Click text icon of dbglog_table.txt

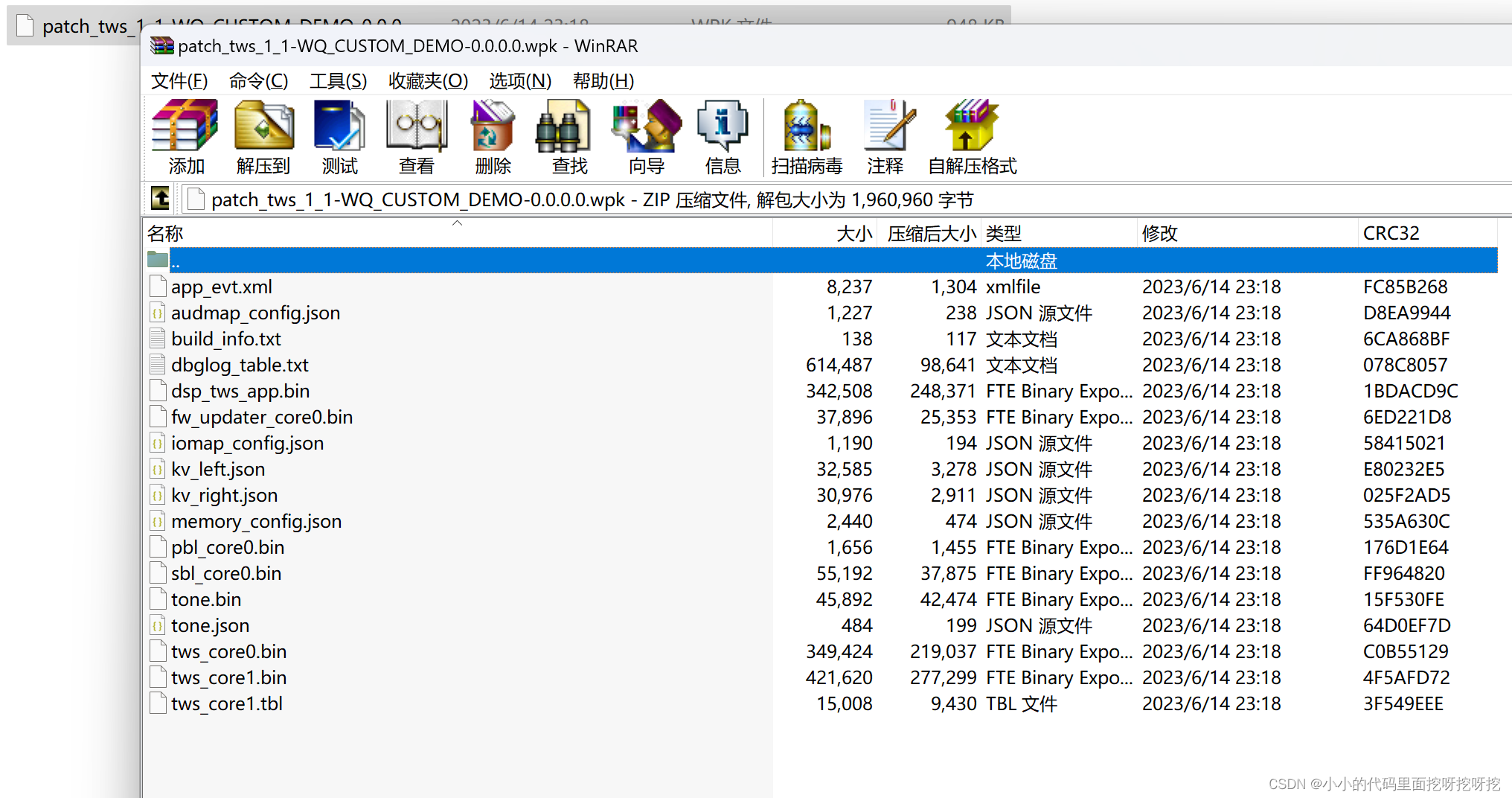coord(158,365)
